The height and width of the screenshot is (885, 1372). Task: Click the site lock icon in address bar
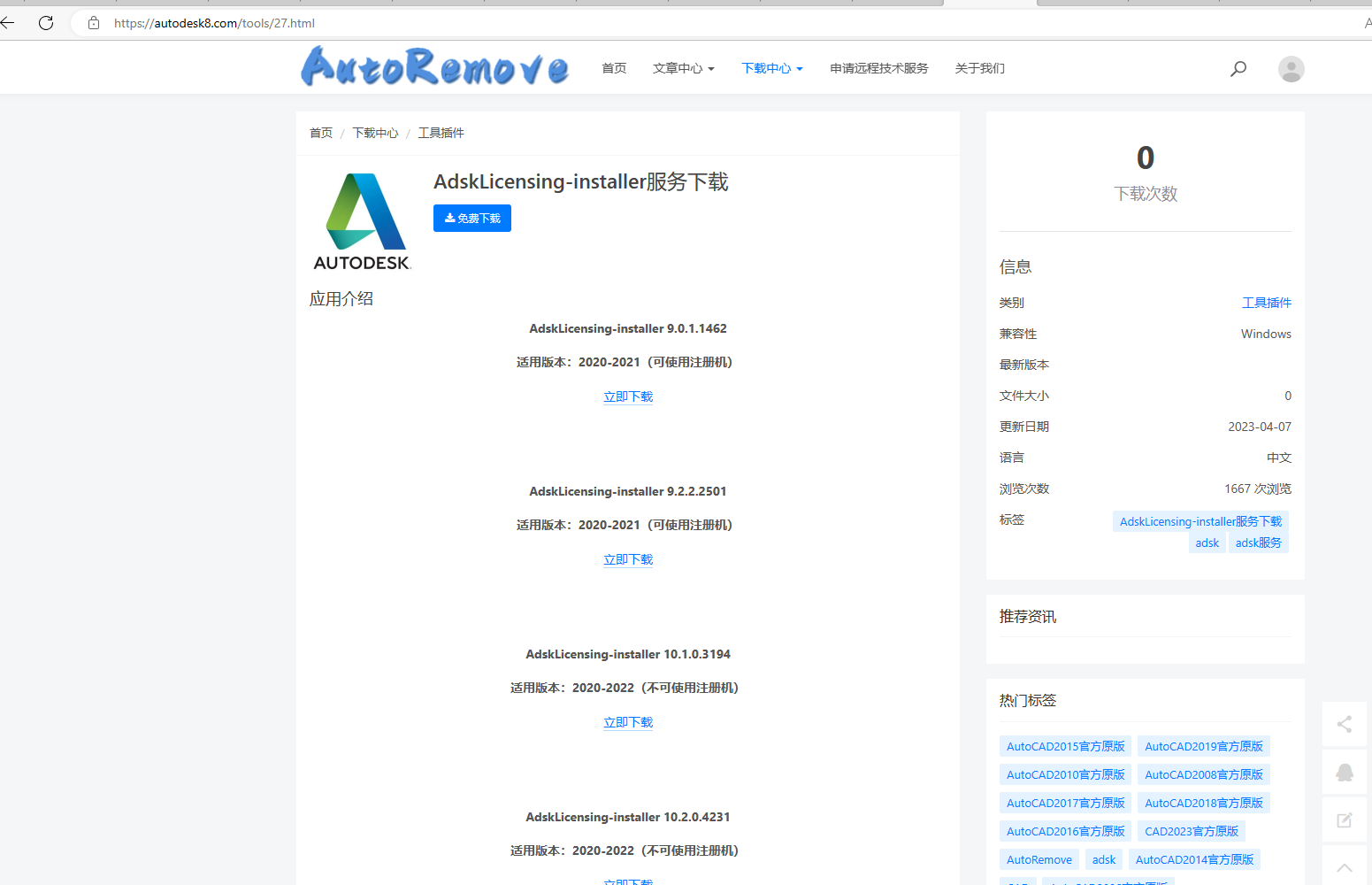(x=94, y=23)
